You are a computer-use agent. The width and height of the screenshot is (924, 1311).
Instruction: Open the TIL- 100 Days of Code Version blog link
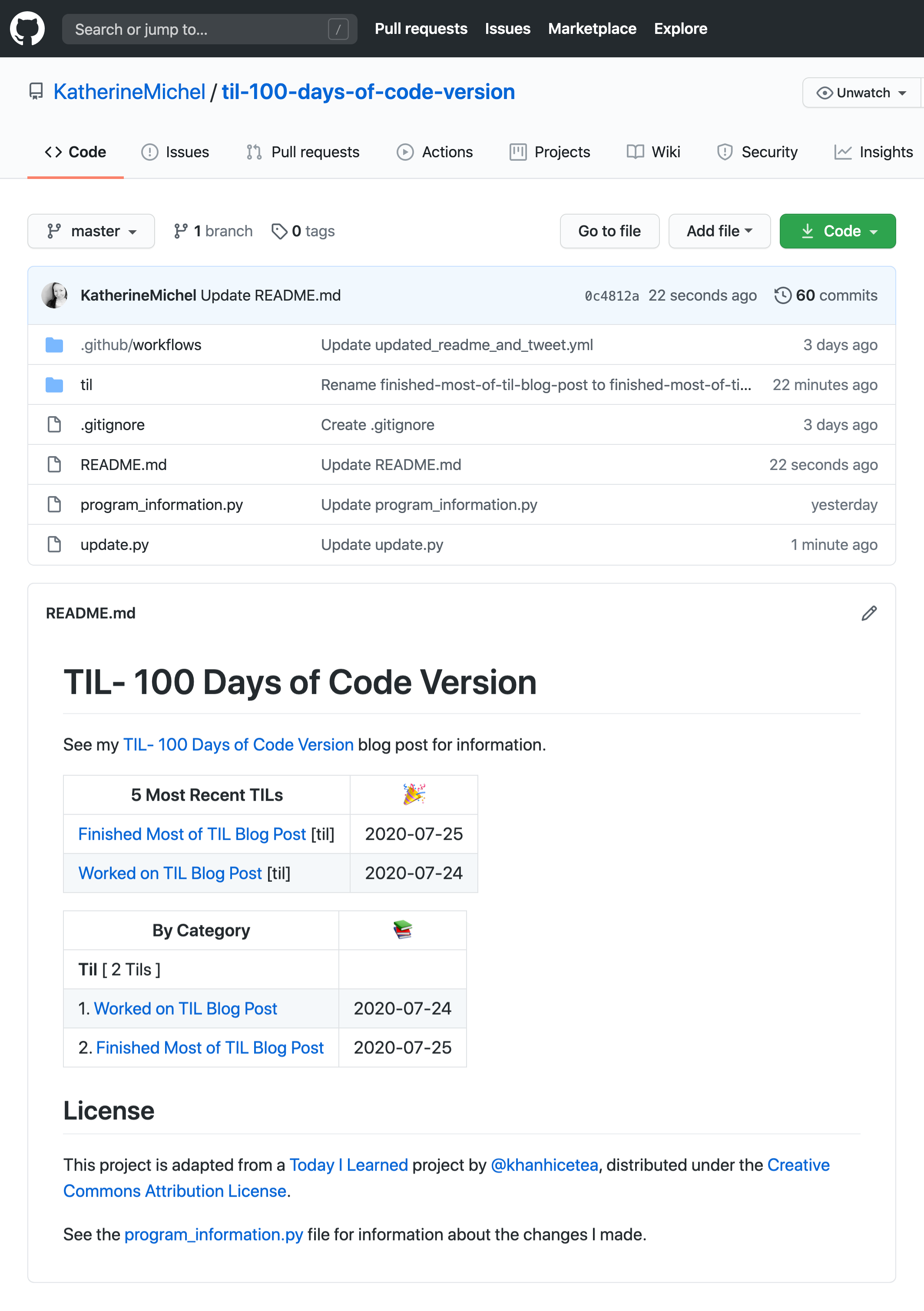pos(238,745)
